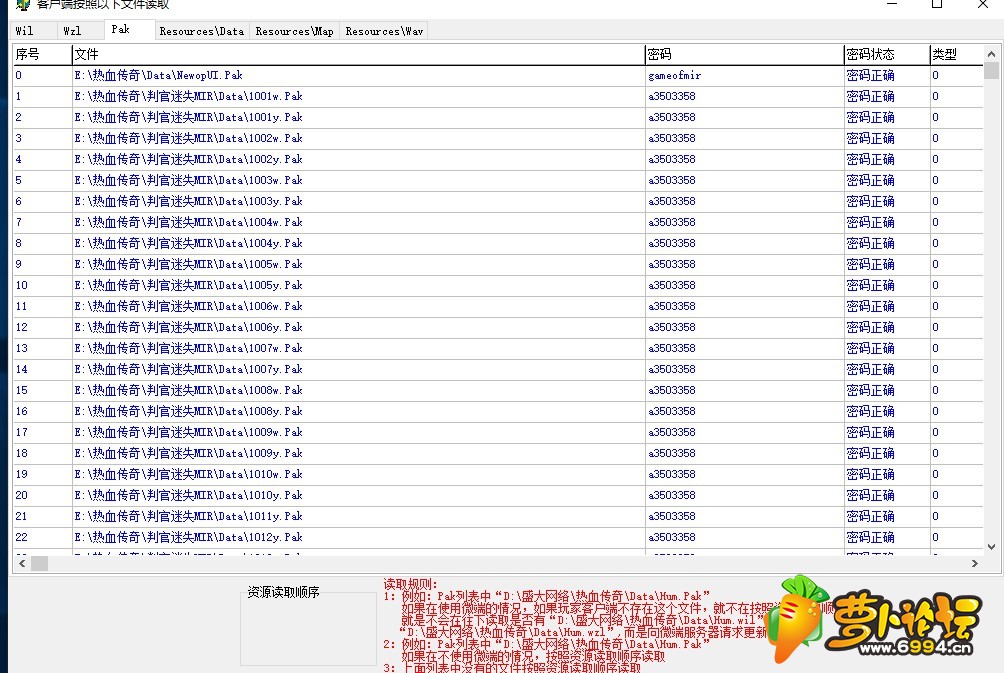Click the 序号 column header
Image resolution: width=1004 pixels, height=673 pixels.
42,54
